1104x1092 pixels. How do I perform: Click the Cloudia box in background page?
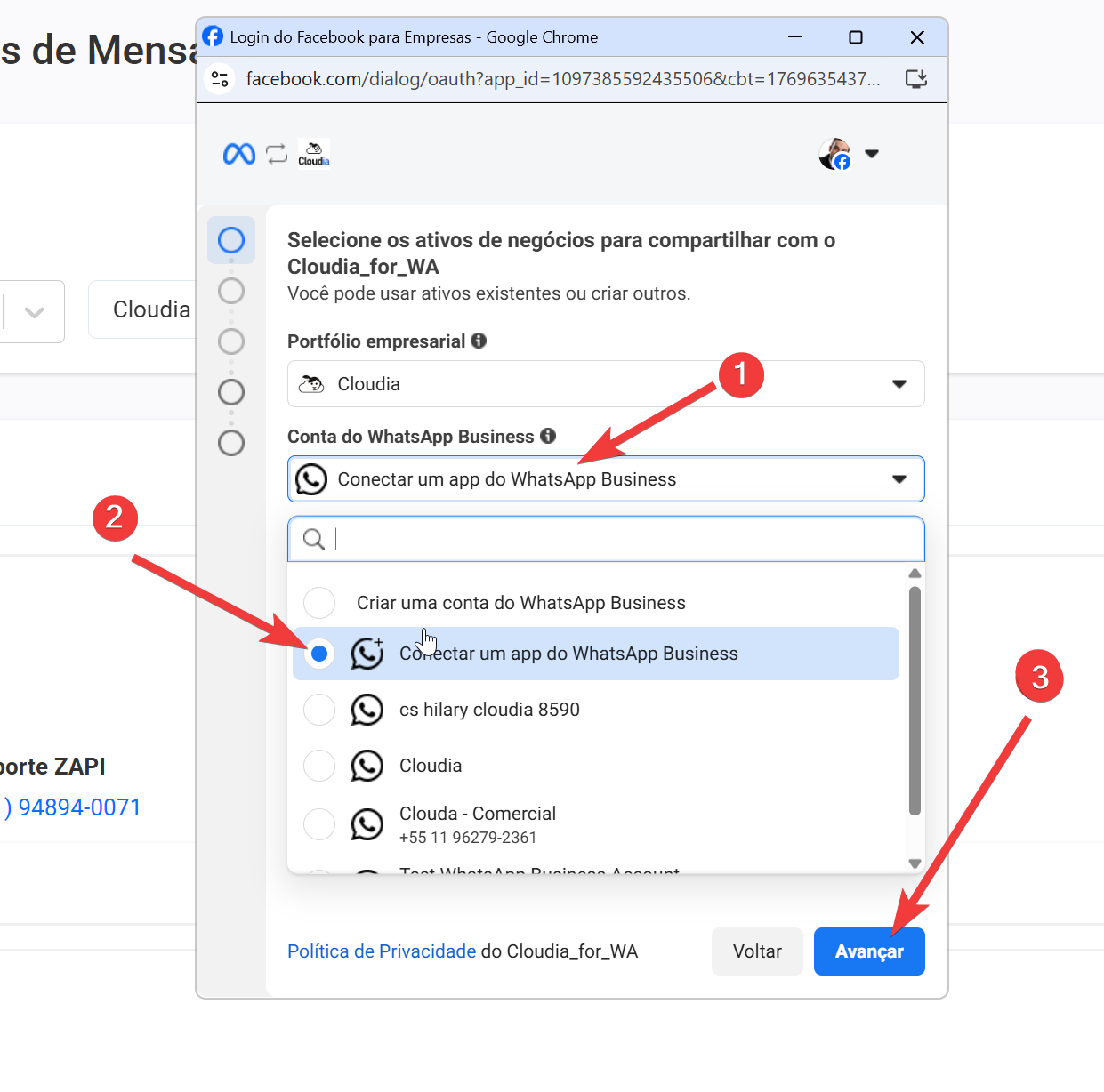coord(142,309)
